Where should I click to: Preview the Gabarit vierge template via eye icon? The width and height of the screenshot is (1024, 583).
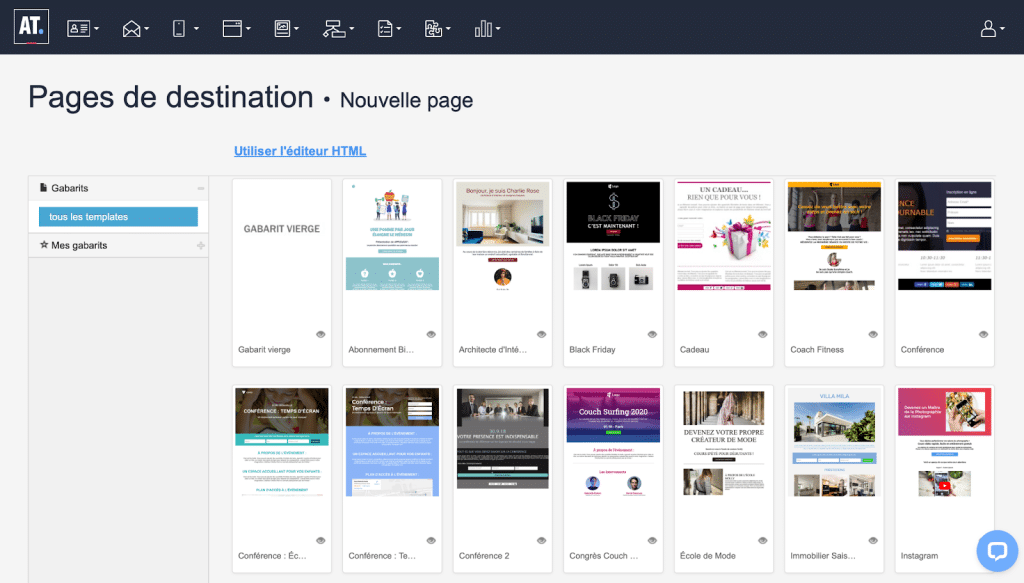click(x=321, y=334)
